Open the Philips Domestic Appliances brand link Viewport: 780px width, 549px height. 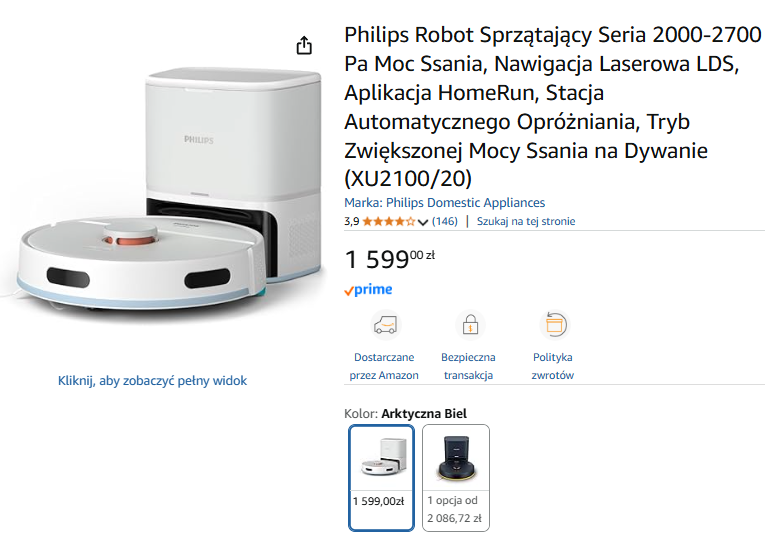pyautogui.click(x=445, y=202)
